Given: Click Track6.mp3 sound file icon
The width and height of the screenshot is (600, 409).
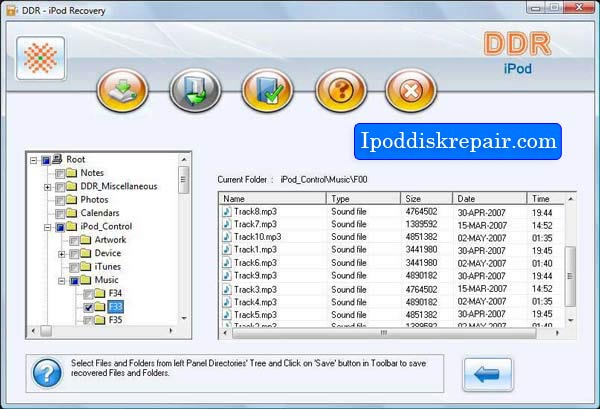Looking at the screenshot, I should coord(227,263).
